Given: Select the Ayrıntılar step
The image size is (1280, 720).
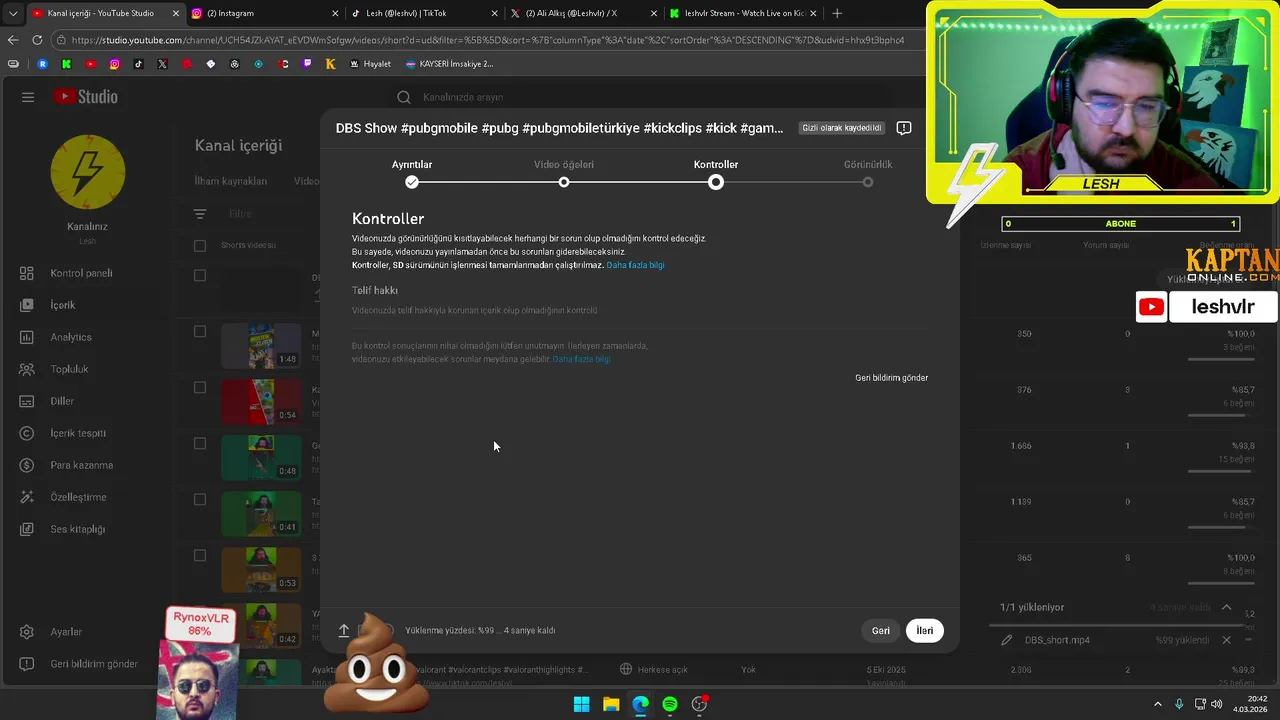Looking at the screenshot, I should [x=412, y=173].
